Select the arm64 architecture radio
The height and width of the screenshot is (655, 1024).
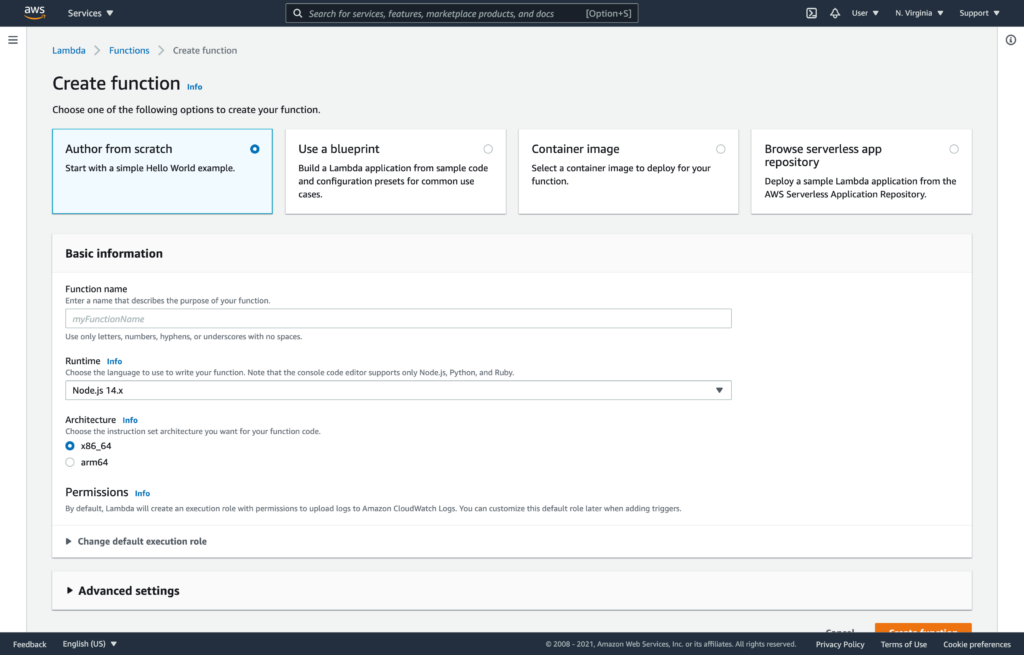point(70,462)
